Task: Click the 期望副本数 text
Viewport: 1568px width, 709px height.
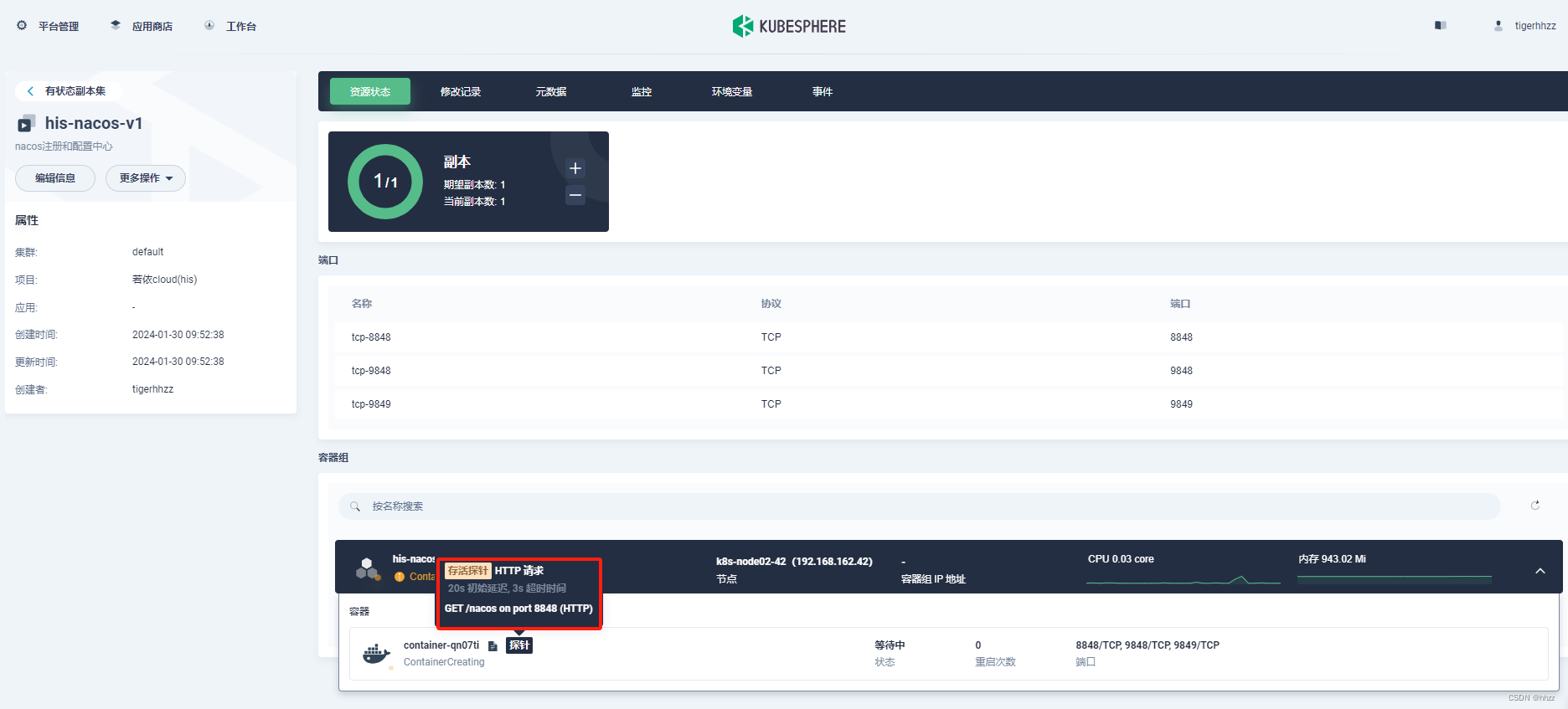Action: 474,185
